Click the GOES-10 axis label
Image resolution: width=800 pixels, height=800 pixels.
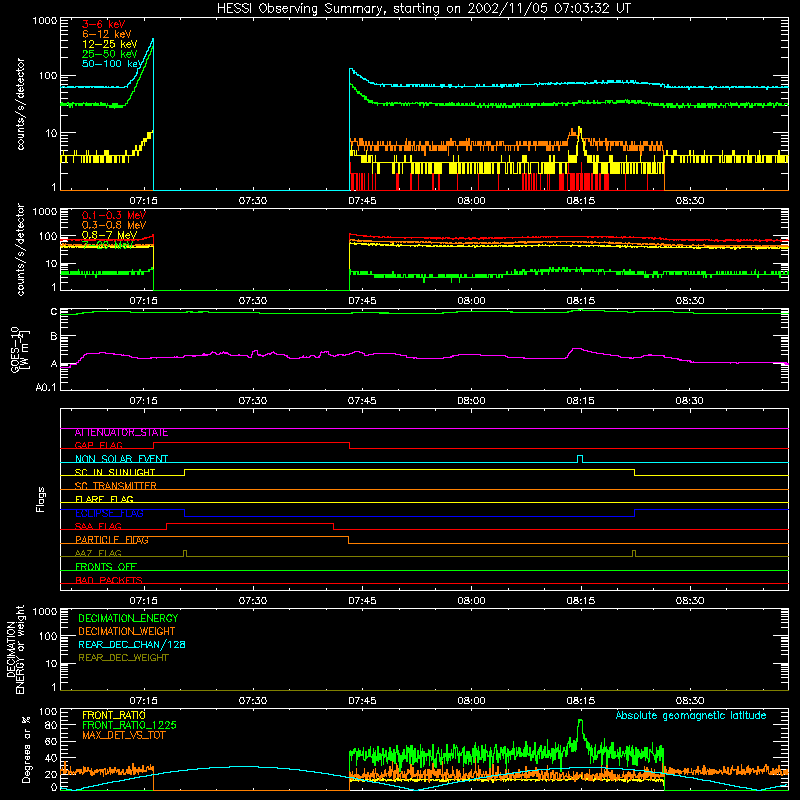19,349
